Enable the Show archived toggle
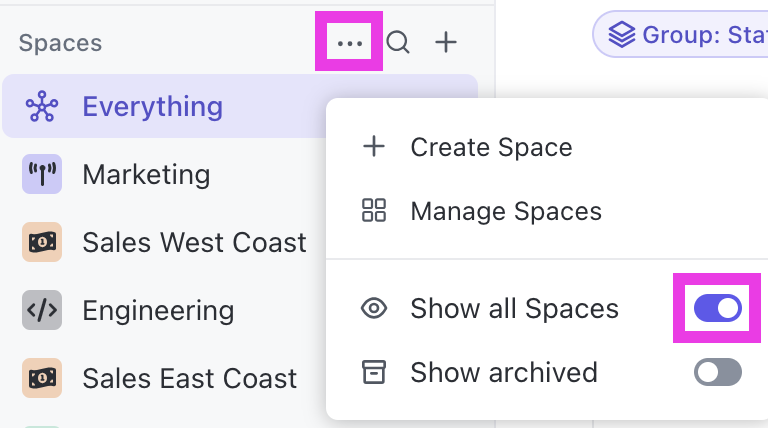 (x=718, y=372)
